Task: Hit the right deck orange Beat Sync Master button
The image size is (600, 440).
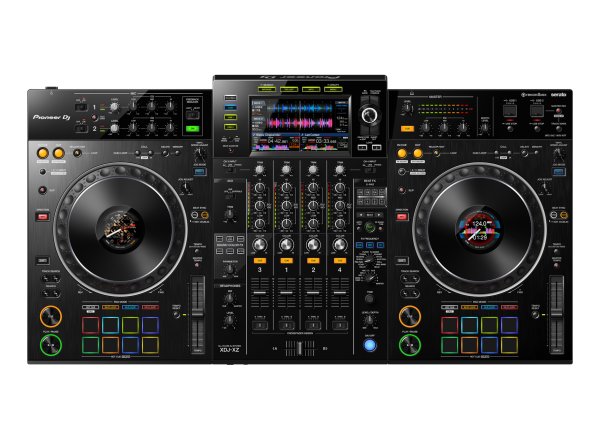Action: (564, 215)
